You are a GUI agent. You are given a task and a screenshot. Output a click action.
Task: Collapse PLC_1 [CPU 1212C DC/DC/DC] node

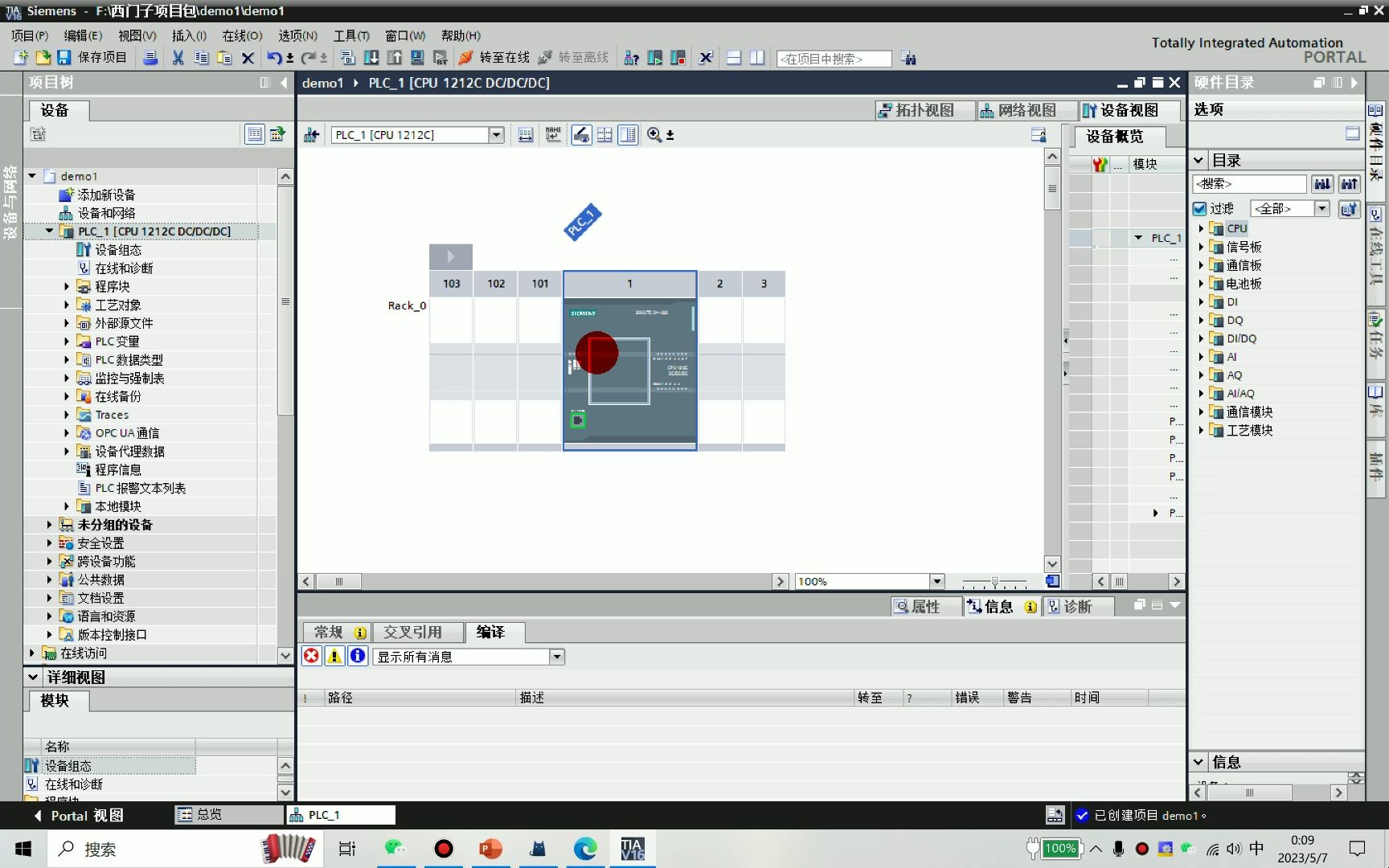(49, 231)
